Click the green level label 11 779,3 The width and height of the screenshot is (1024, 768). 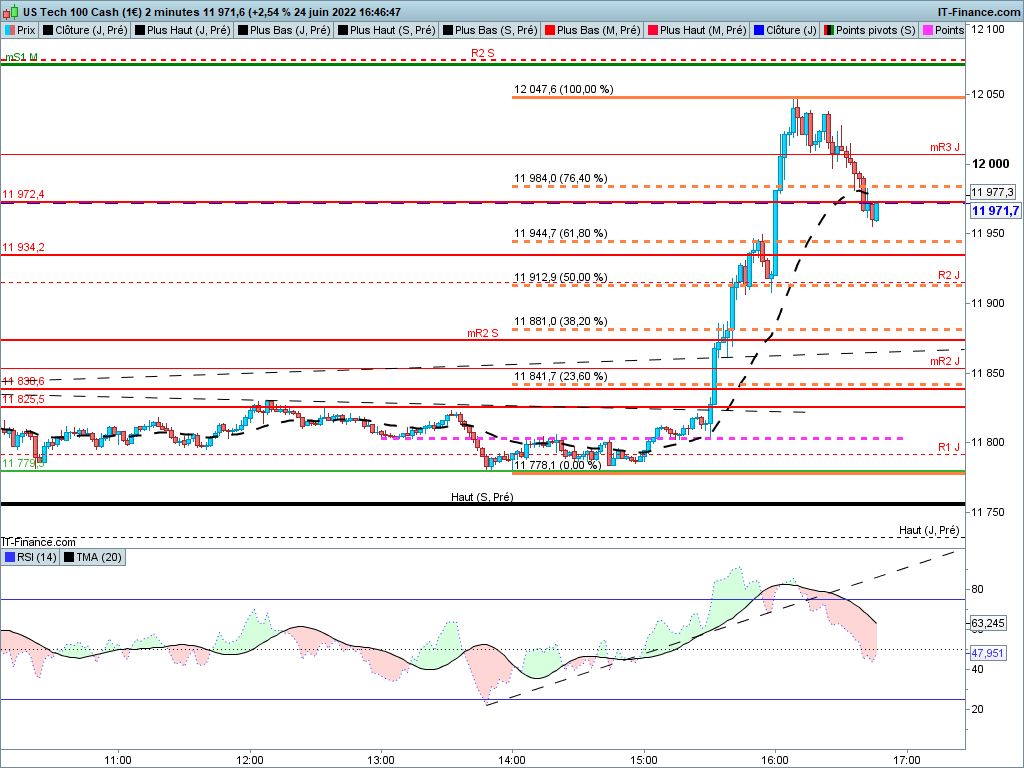24,464
